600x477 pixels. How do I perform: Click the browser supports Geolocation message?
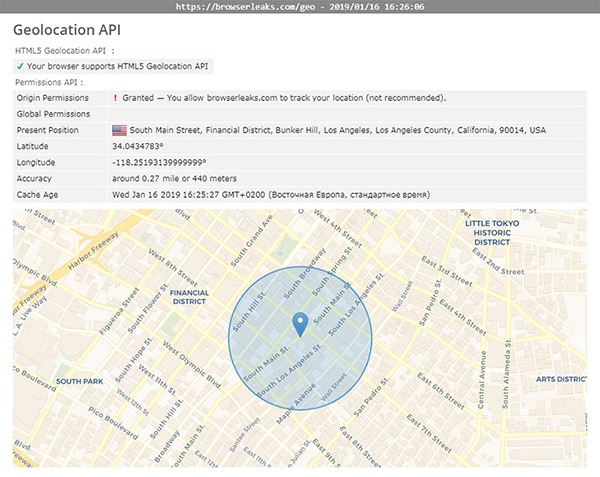point(117,67)
